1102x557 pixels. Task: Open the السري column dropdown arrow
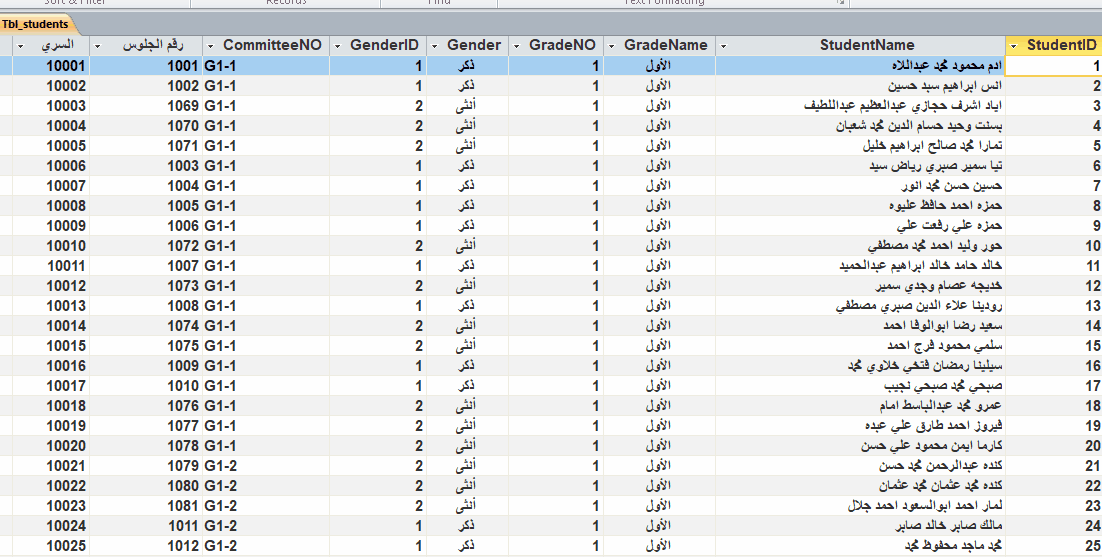pyautogui.click(x=21, y=46)
